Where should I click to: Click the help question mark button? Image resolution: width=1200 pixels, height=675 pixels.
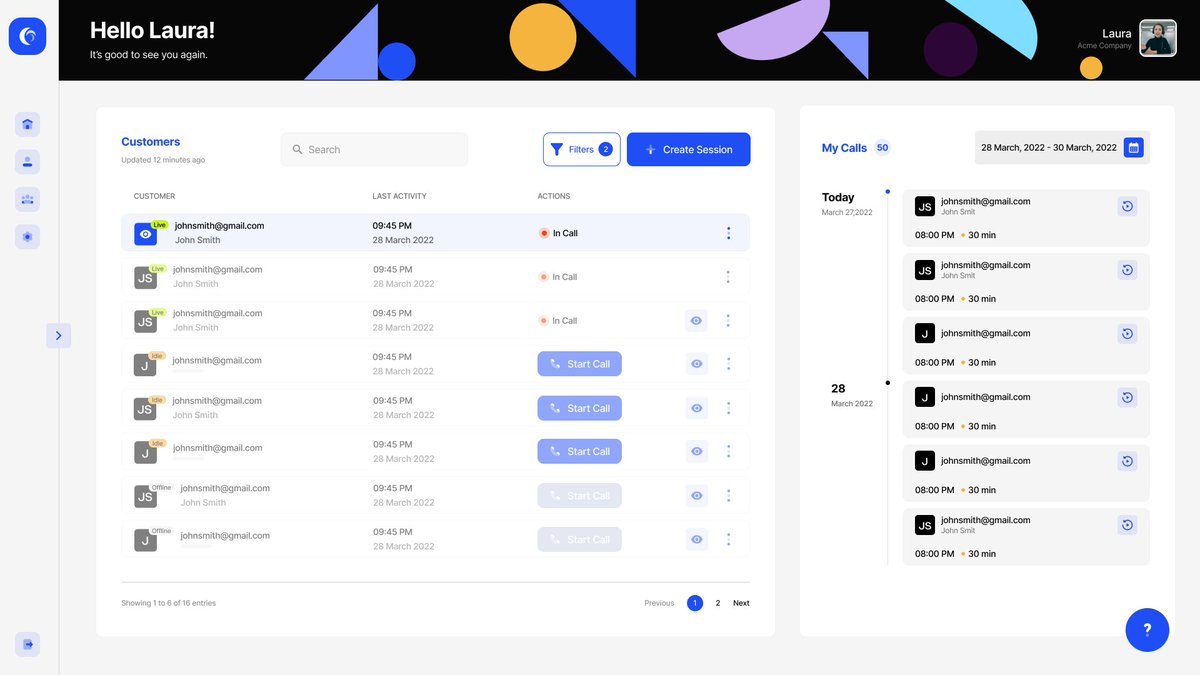(x=1147, y=630)
